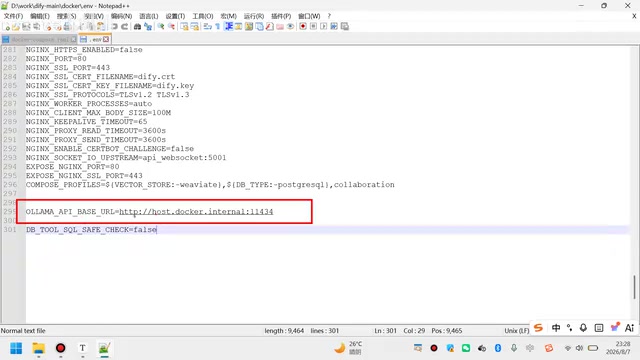
Task: Open the ? help menu
Action: pos(329,16)
